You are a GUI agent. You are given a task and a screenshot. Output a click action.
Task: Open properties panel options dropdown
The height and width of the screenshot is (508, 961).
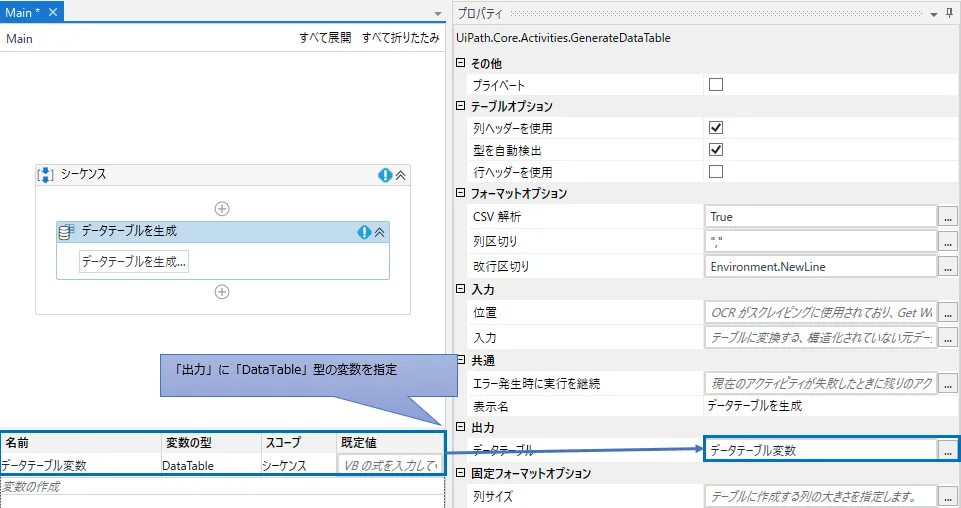click(x=933, y=13)
